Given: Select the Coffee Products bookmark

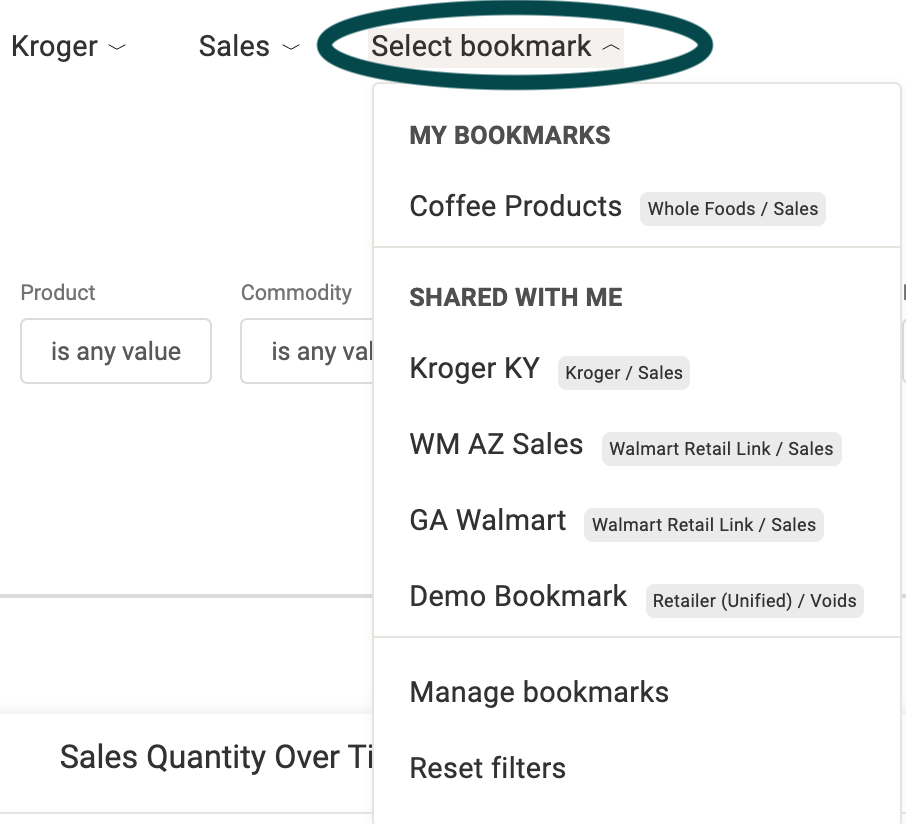Looking at the screenshot, I should tap(515, 206).
